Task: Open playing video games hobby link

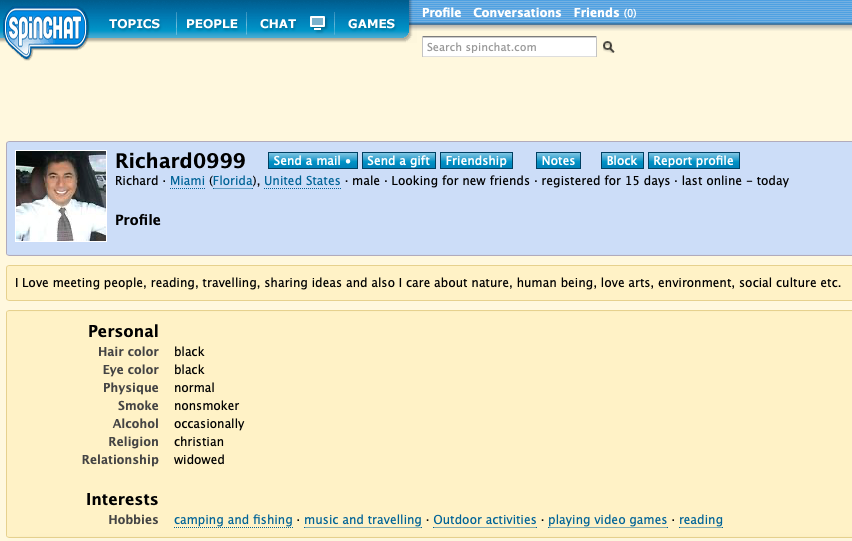Action: 607,520
